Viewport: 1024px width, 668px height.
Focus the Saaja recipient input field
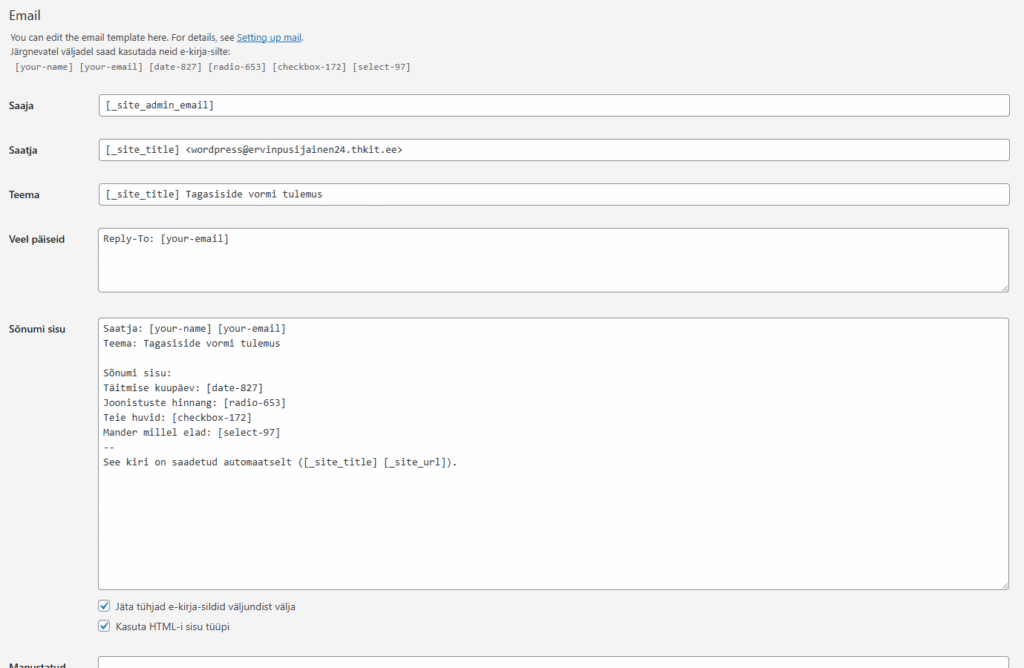[553, 105]
